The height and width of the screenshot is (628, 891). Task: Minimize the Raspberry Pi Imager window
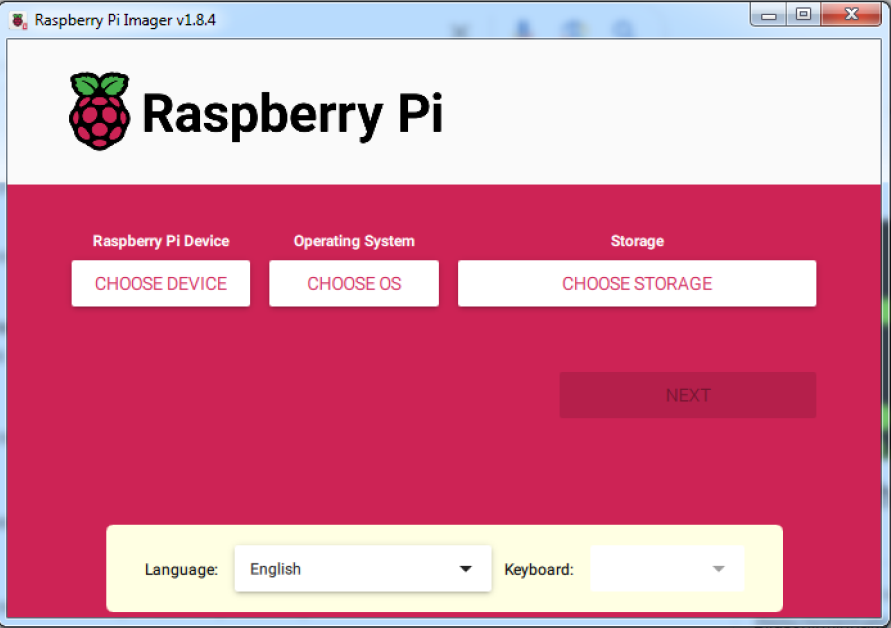[x=769, y=15]
